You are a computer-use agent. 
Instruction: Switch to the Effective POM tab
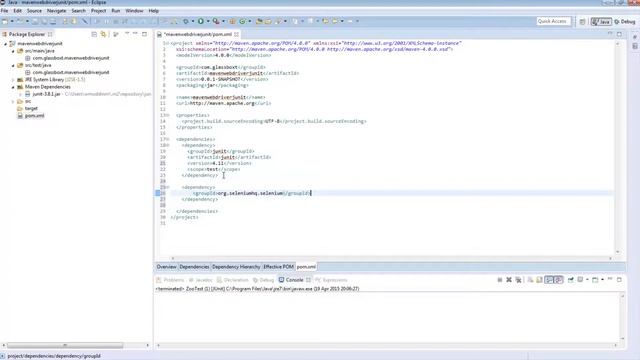278,267
